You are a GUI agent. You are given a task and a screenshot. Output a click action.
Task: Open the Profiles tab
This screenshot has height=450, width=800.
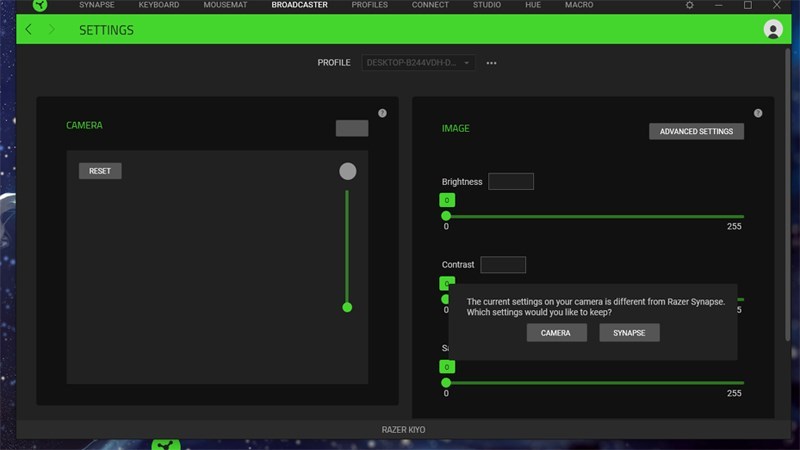coord(369,5)
